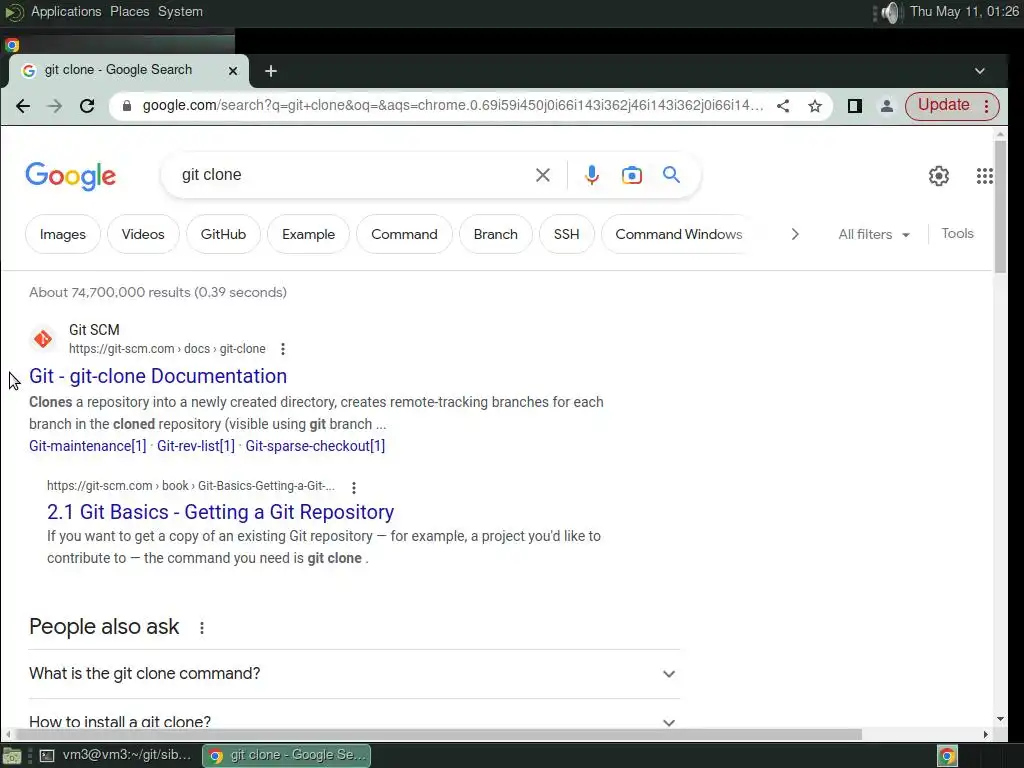Open the System menu
The width and height of the screenshot is (1024, 768).
[180, 12]
